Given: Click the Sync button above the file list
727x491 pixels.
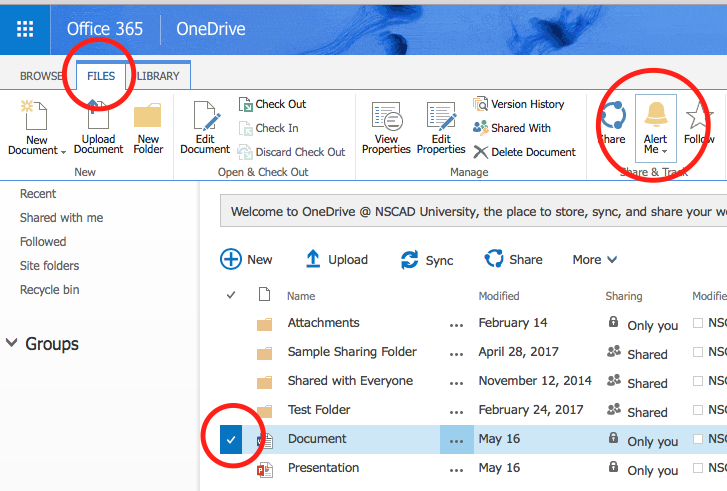Looking at the screenshot, I should 427,260.
